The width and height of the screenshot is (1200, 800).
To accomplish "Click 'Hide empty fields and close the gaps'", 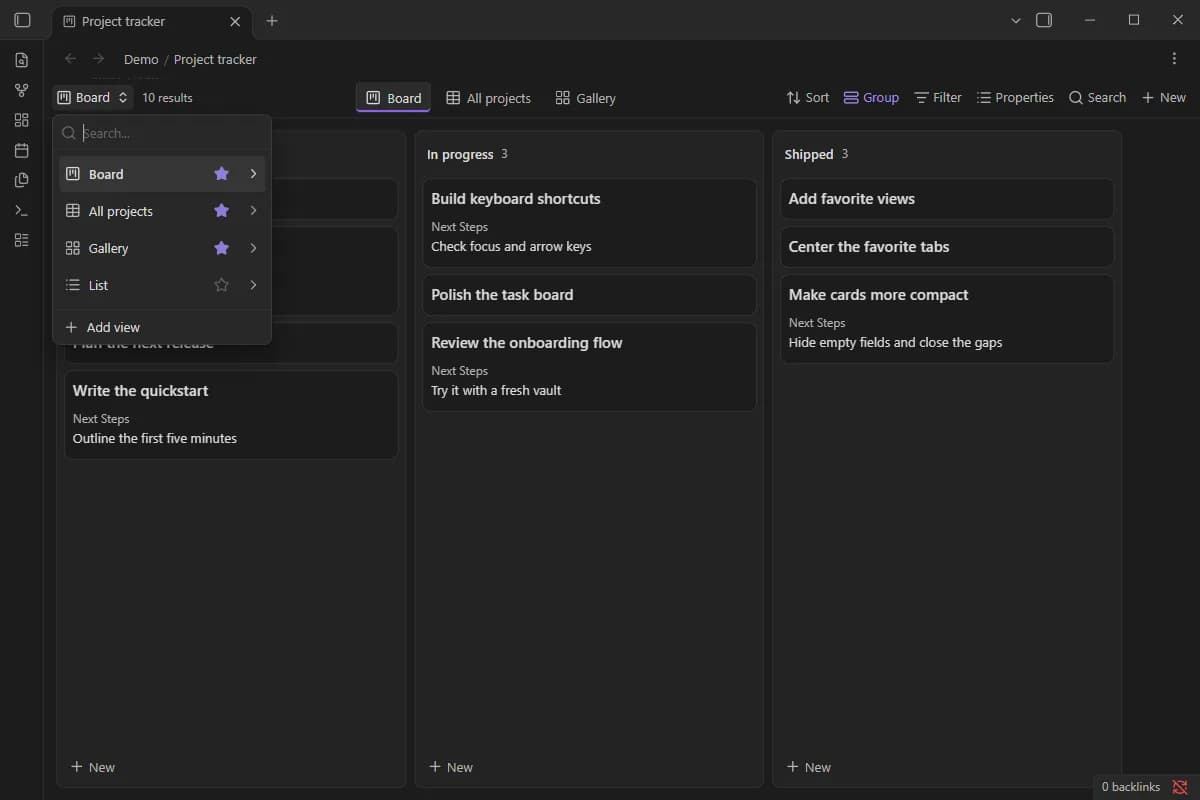I will coord(895,342).
